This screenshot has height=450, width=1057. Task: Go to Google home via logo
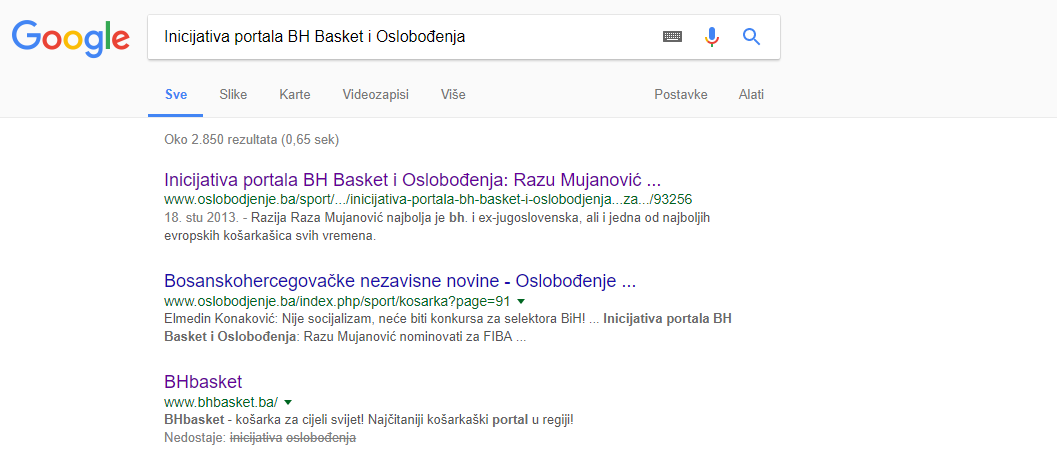[70, 39]
